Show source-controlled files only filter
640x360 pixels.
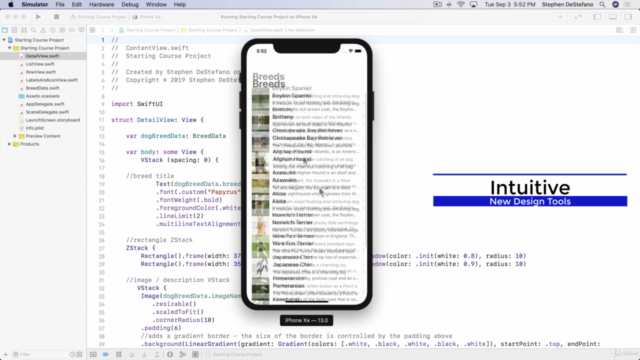[80, 354]
